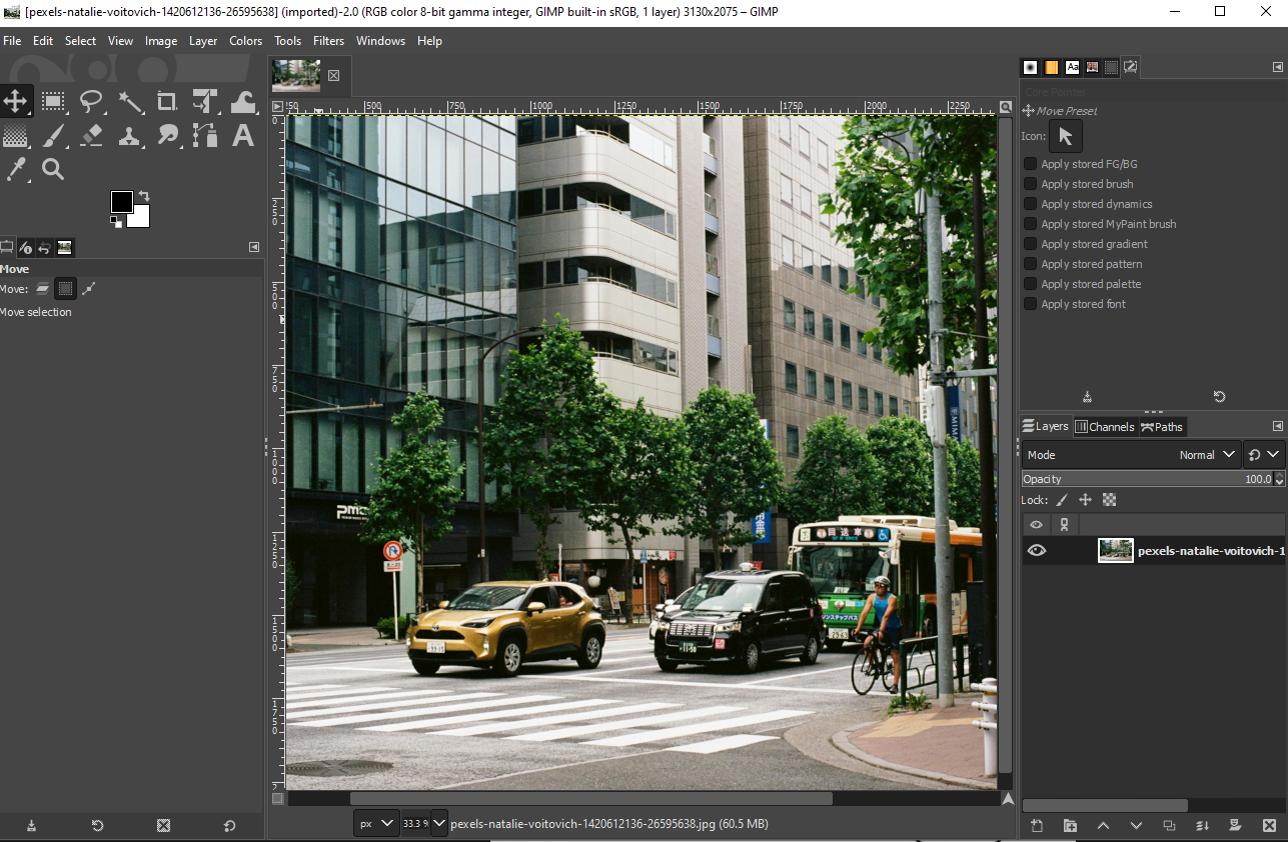Click the layer thumbnail in the Layers panel
The height and width of the screenshot is (842, 1288).
pos(1115,550)
